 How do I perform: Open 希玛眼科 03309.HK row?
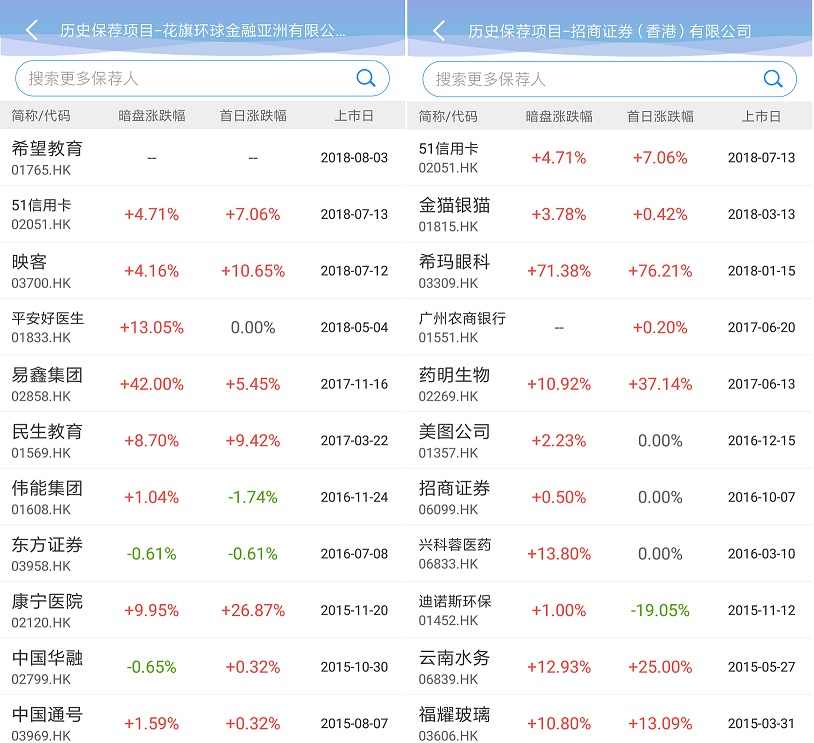pos(610,271)
